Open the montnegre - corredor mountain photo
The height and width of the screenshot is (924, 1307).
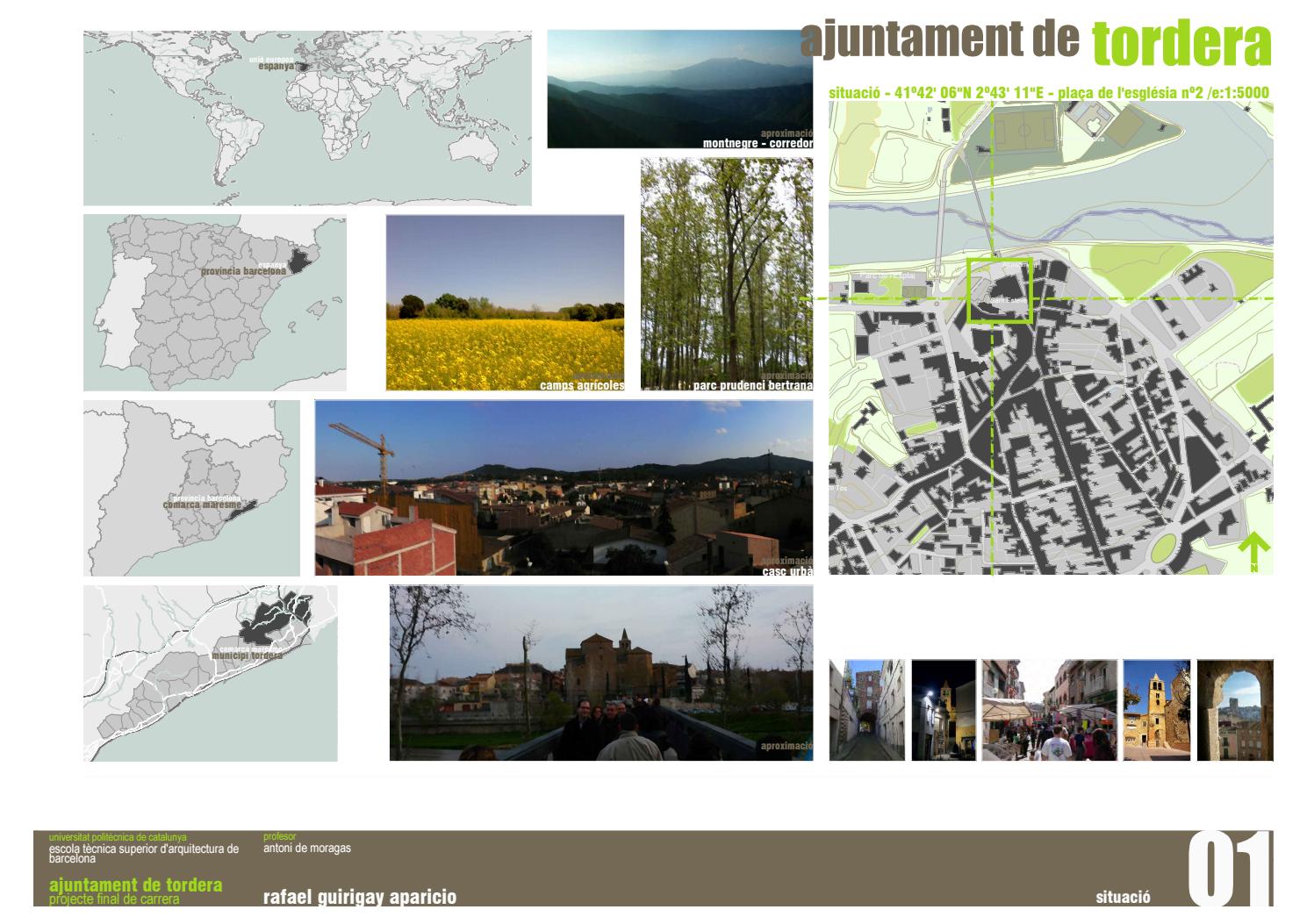(682, 88)
